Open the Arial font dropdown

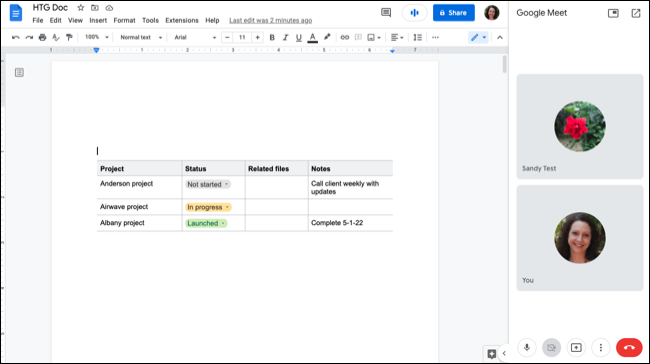[195, 37]
